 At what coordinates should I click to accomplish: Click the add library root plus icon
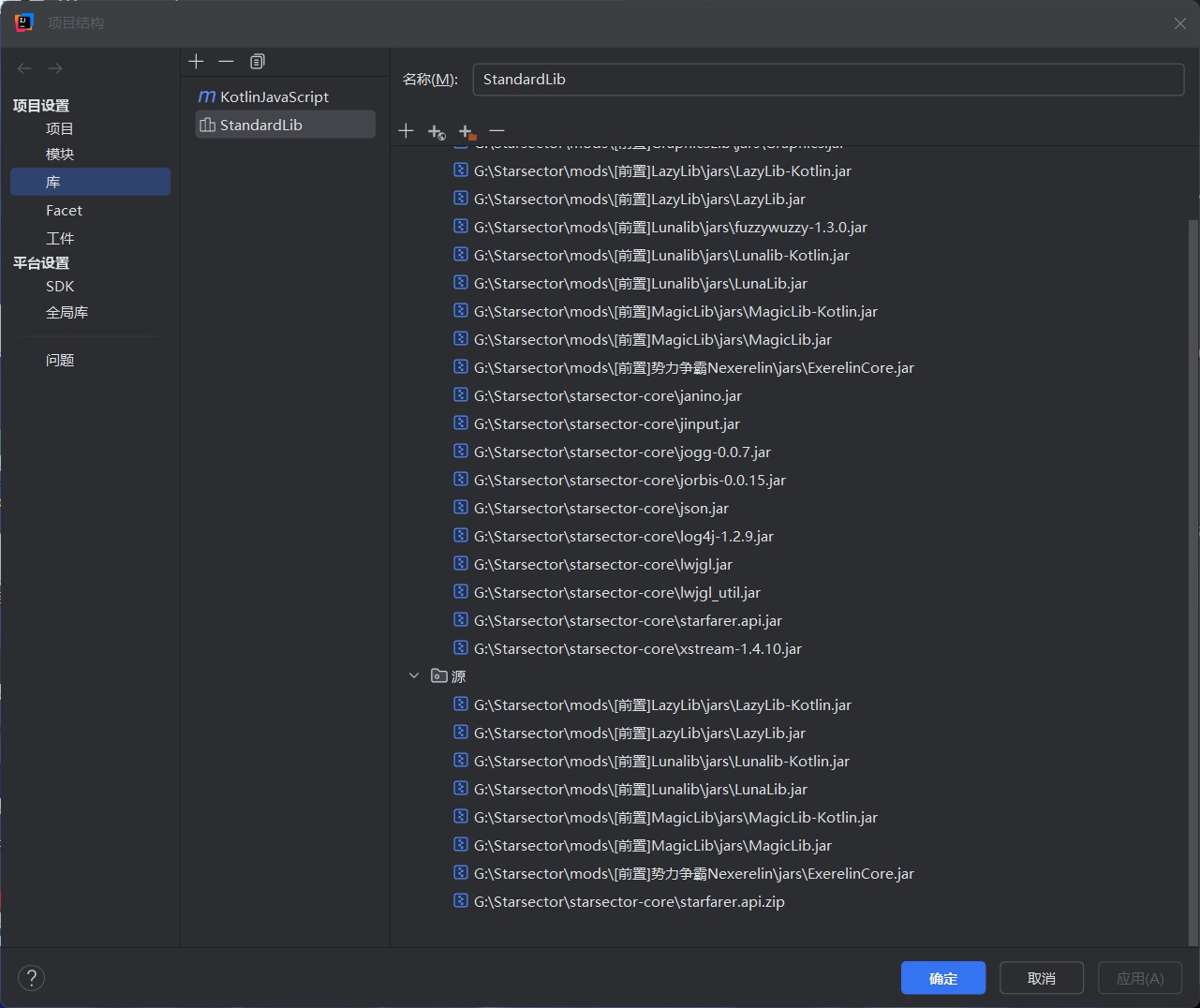tap(406, 131)
